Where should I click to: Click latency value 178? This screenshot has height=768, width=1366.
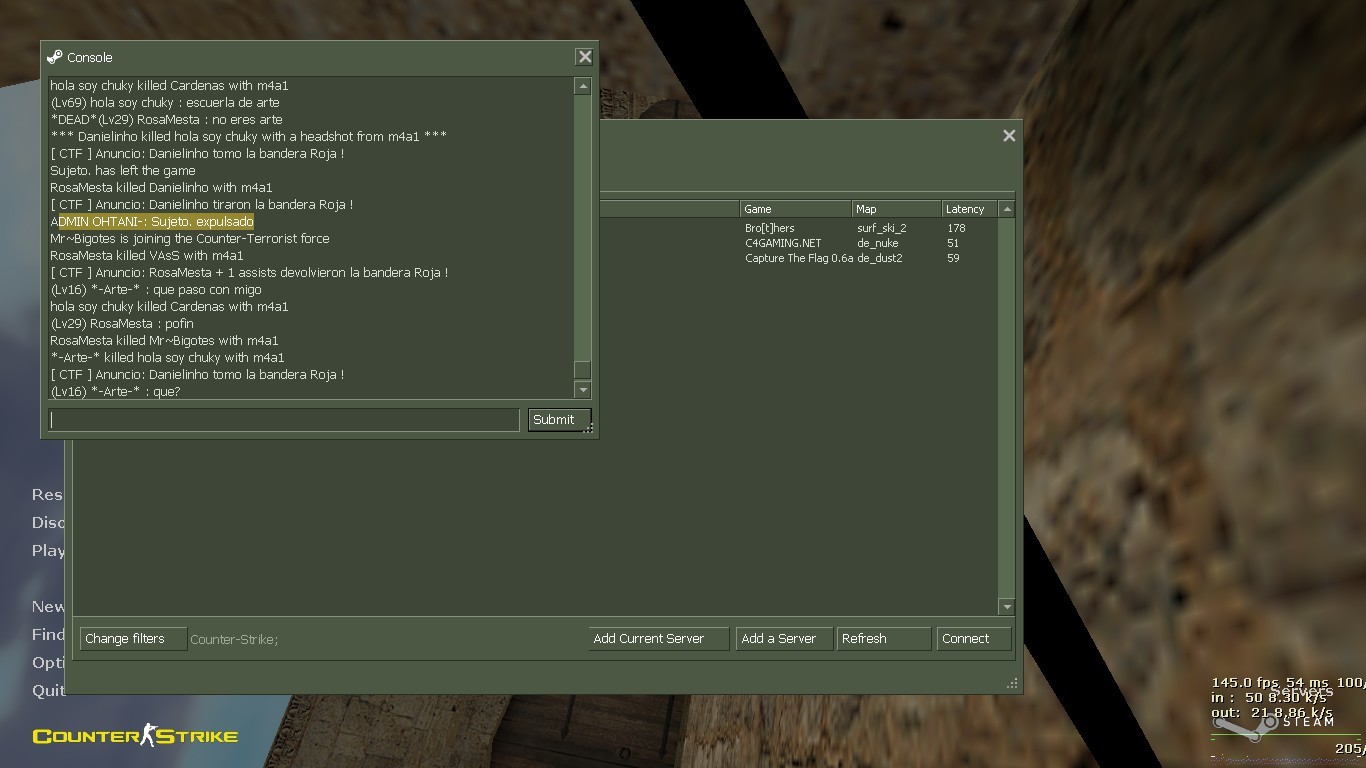click(x=957, y=228)
